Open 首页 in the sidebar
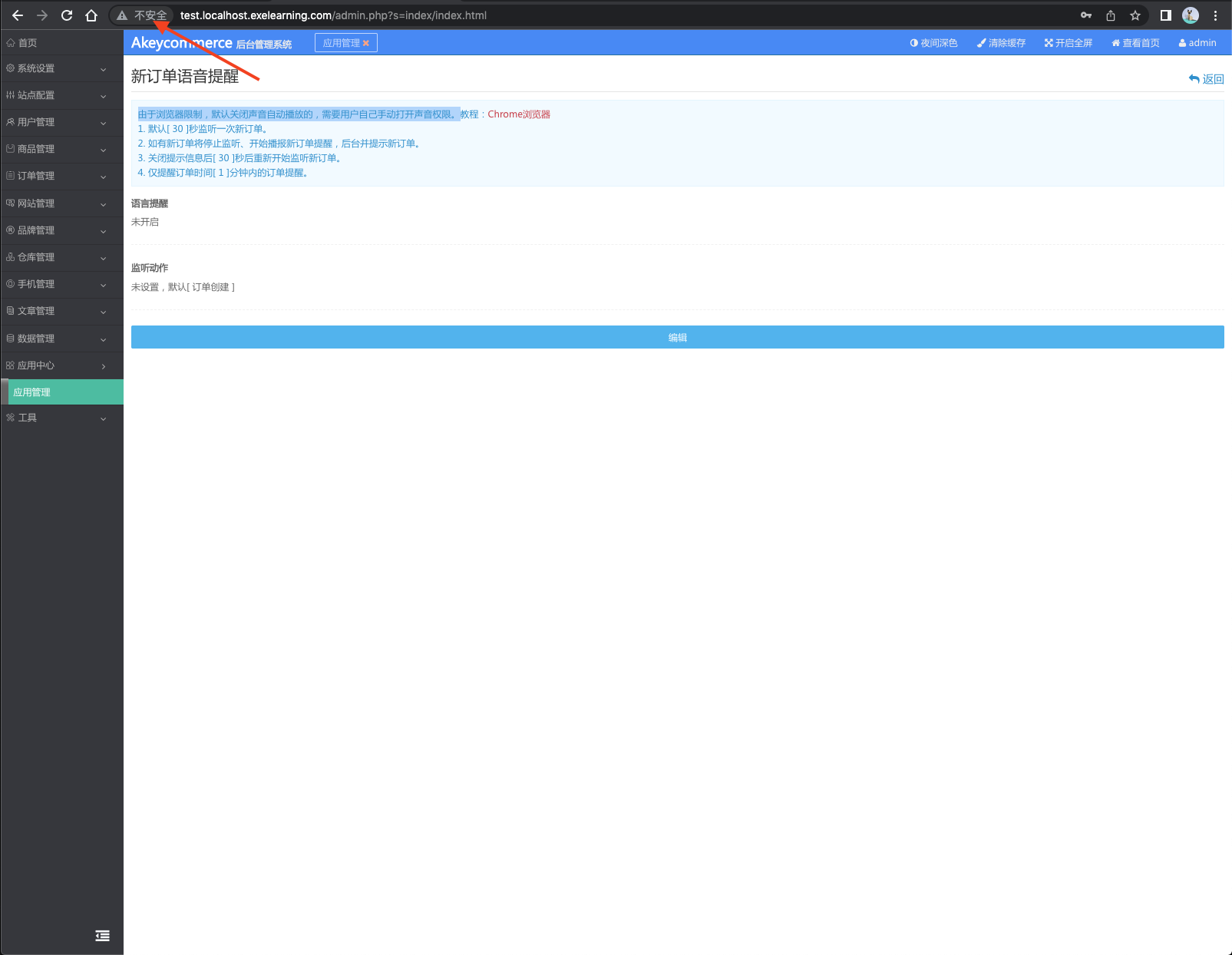 coord(61,43)
